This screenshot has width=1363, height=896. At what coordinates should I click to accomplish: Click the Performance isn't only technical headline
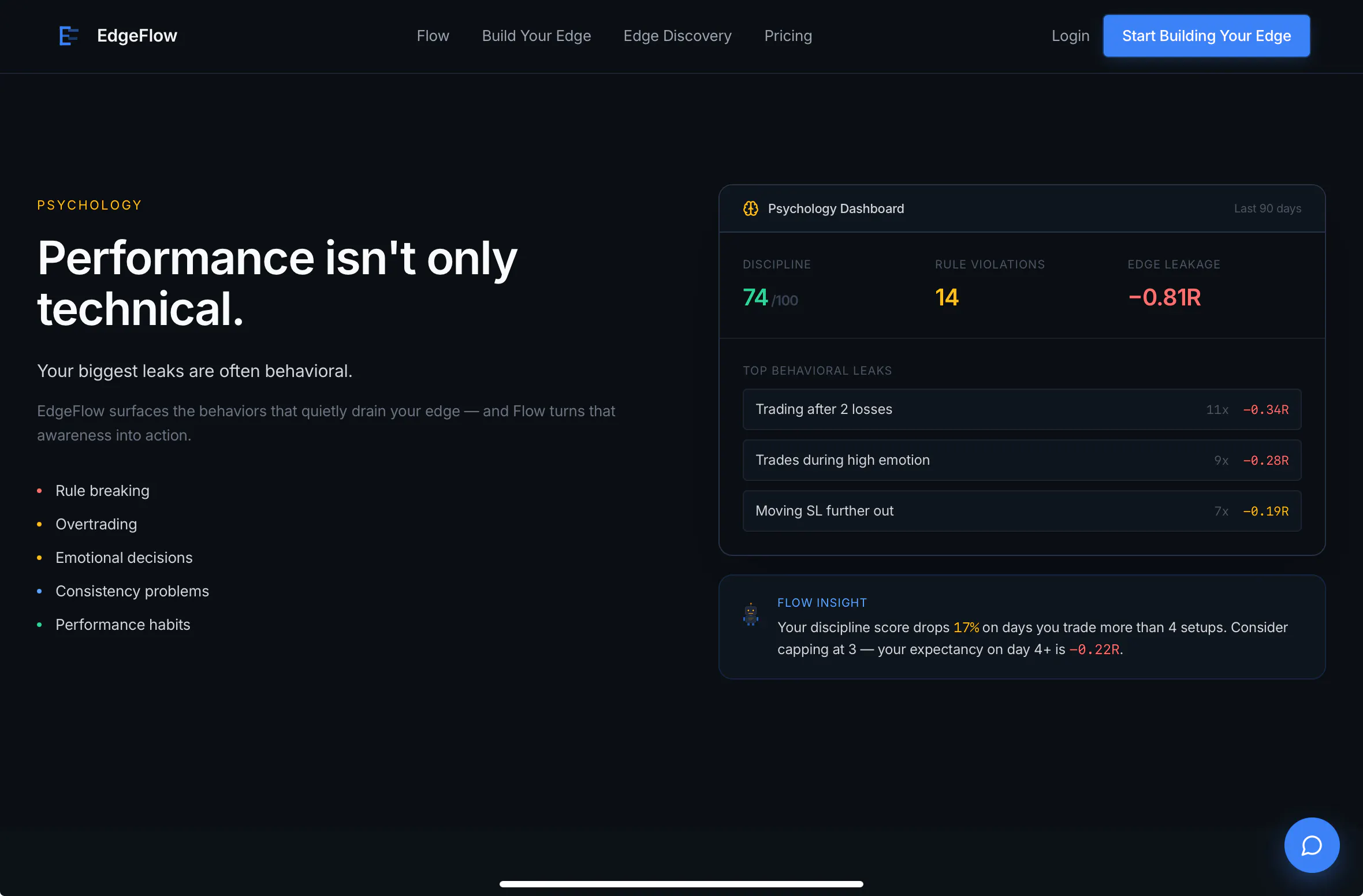click(x=277, y=283)
